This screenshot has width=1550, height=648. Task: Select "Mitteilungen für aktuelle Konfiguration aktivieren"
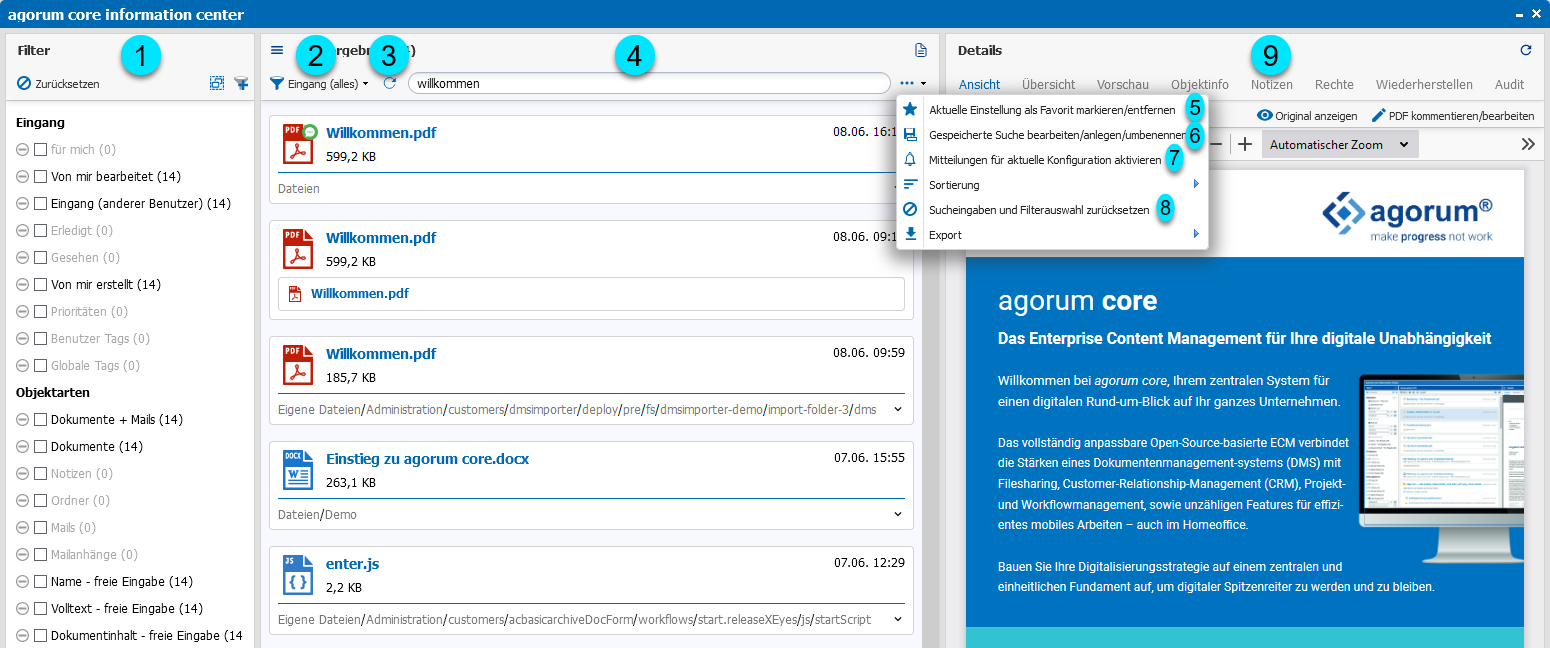(1052, 160)
